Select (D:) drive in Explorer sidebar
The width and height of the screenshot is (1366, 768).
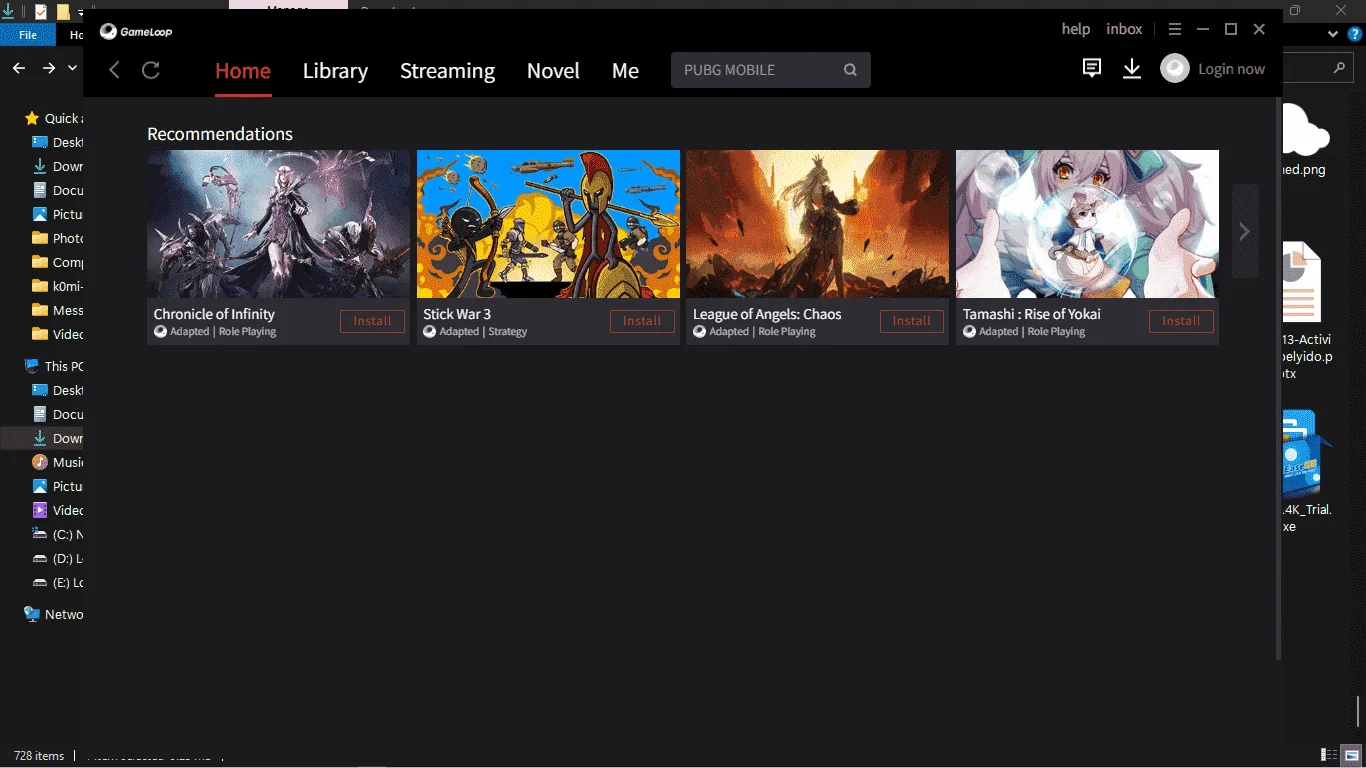coord(58,558)
